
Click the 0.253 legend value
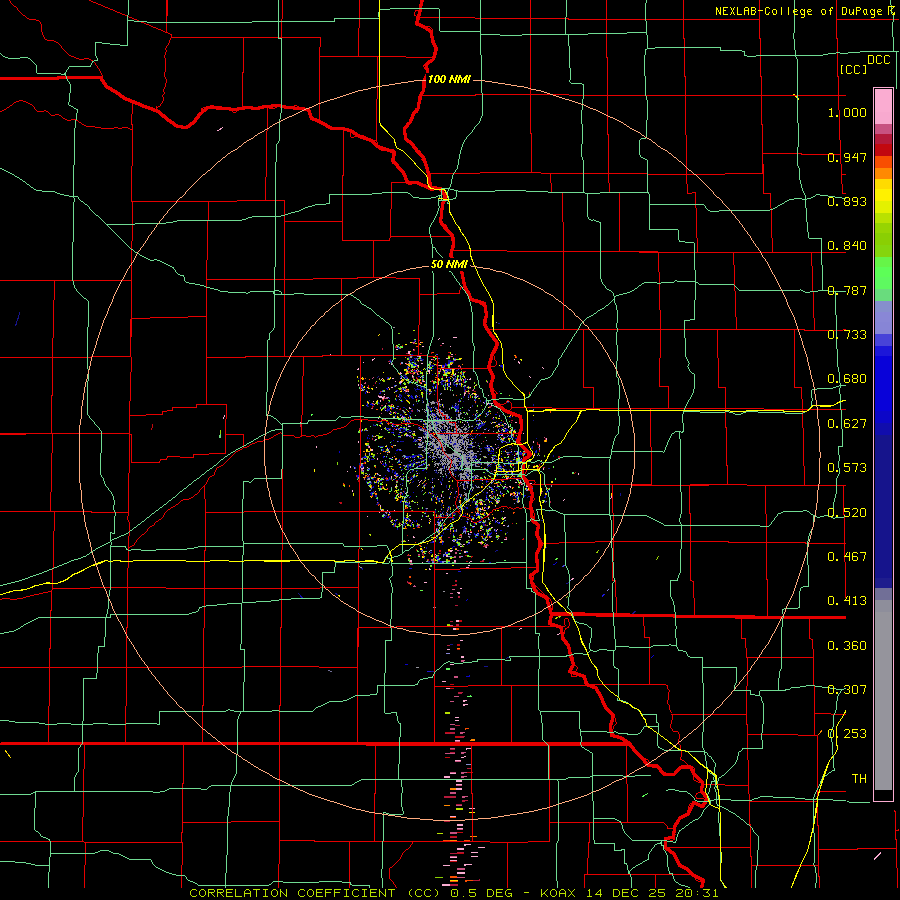847,734
